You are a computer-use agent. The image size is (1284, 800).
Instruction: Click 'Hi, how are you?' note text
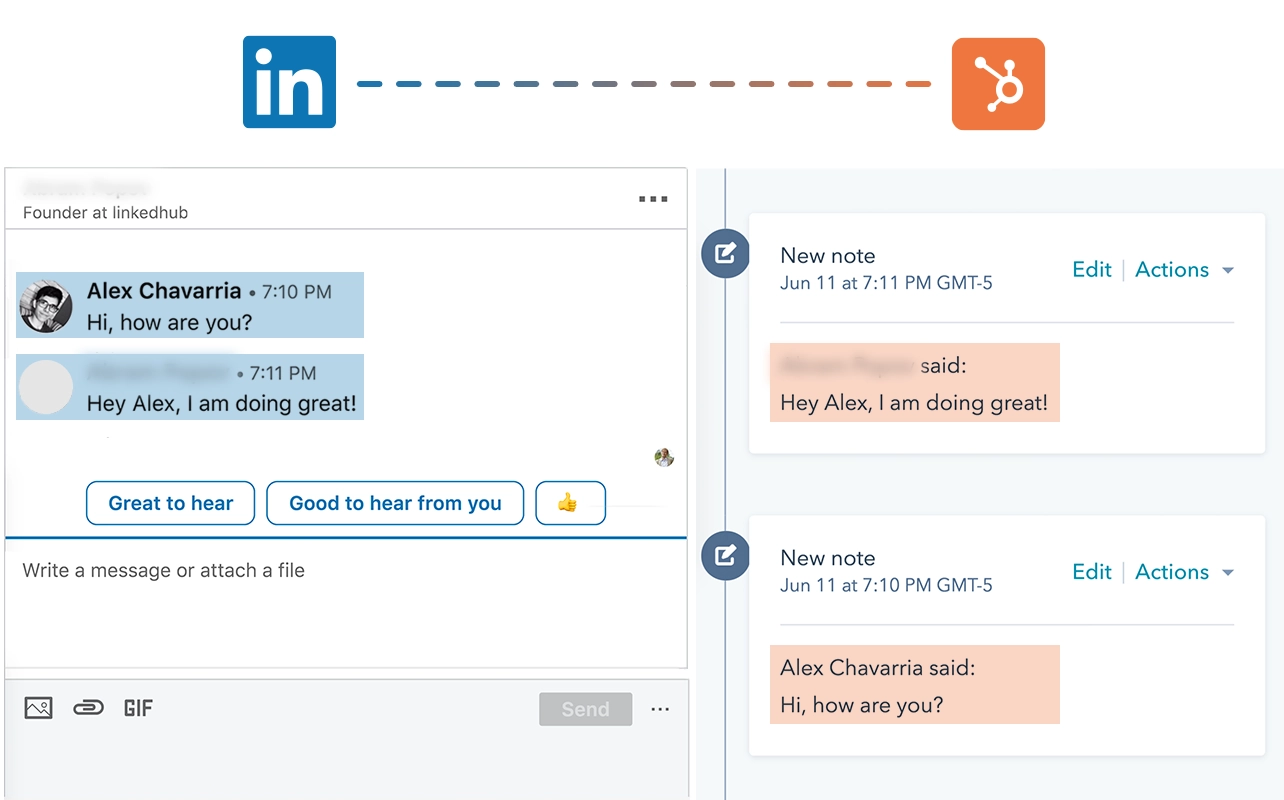click(862, 705)
